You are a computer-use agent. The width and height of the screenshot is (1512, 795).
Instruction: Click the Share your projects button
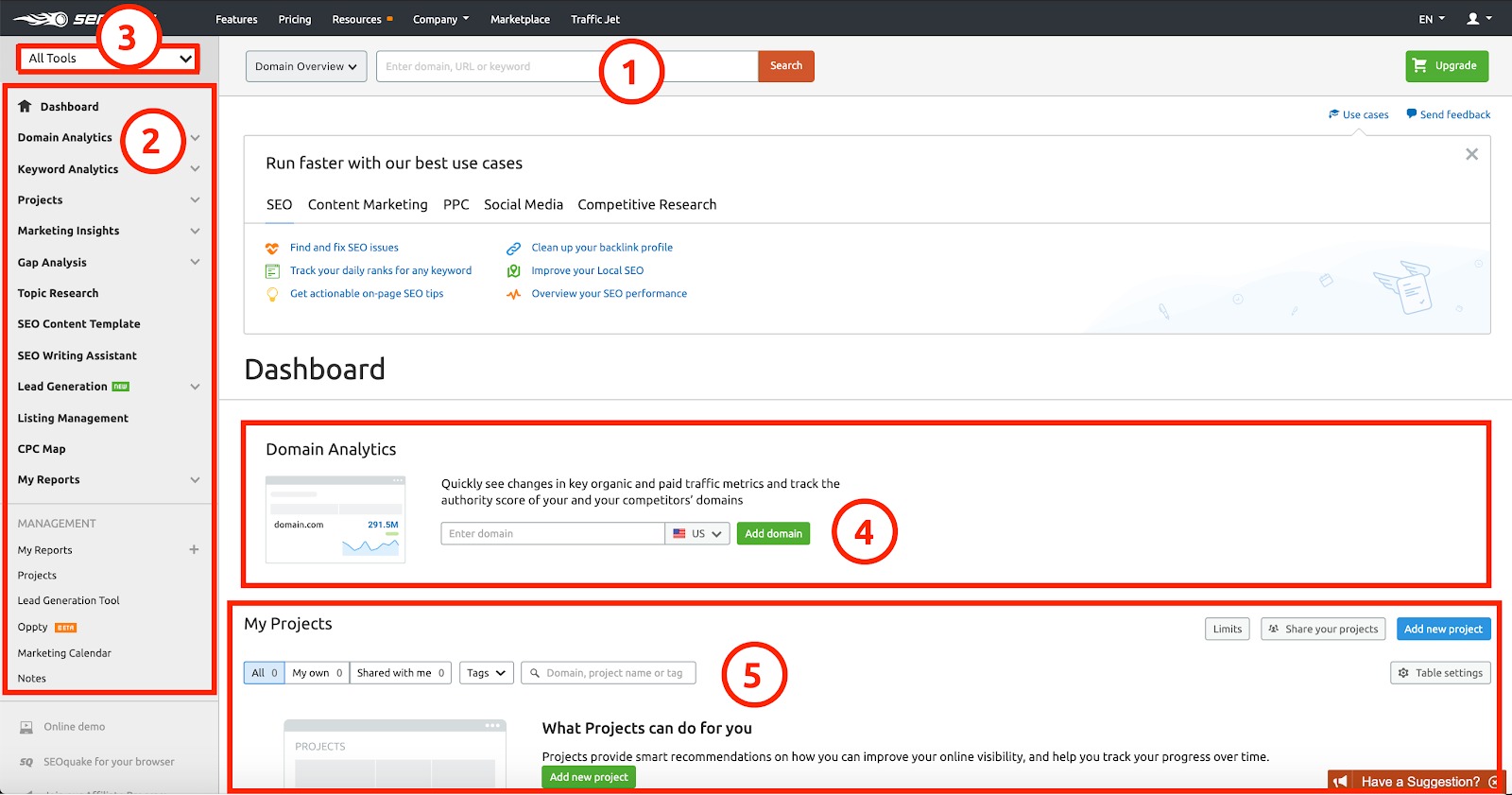[x=1323, y=629]
